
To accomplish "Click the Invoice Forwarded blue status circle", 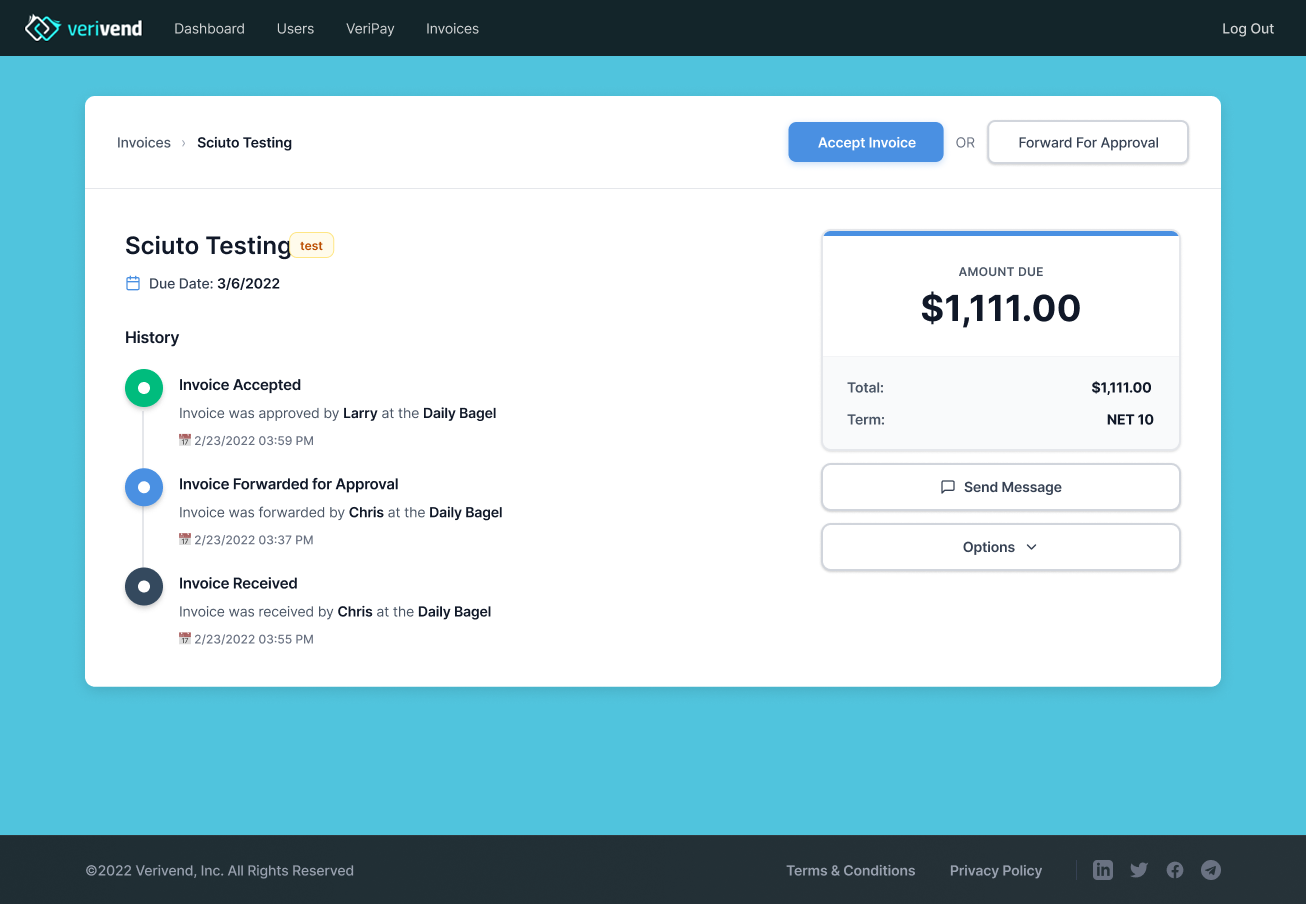I will [144, 487].
